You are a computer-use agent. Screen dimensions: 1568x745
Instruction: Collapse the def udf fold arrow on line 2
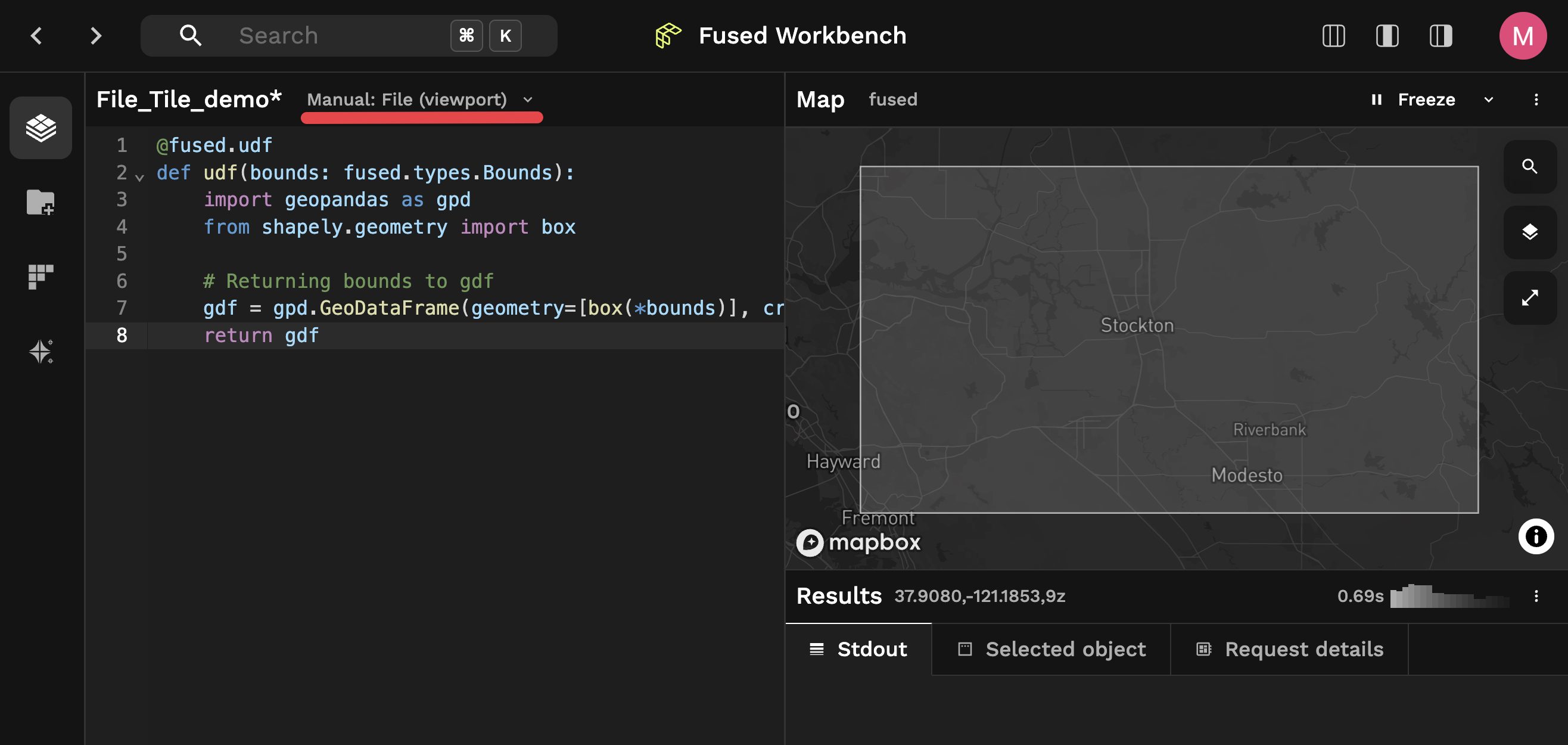(x=140, y=177)
